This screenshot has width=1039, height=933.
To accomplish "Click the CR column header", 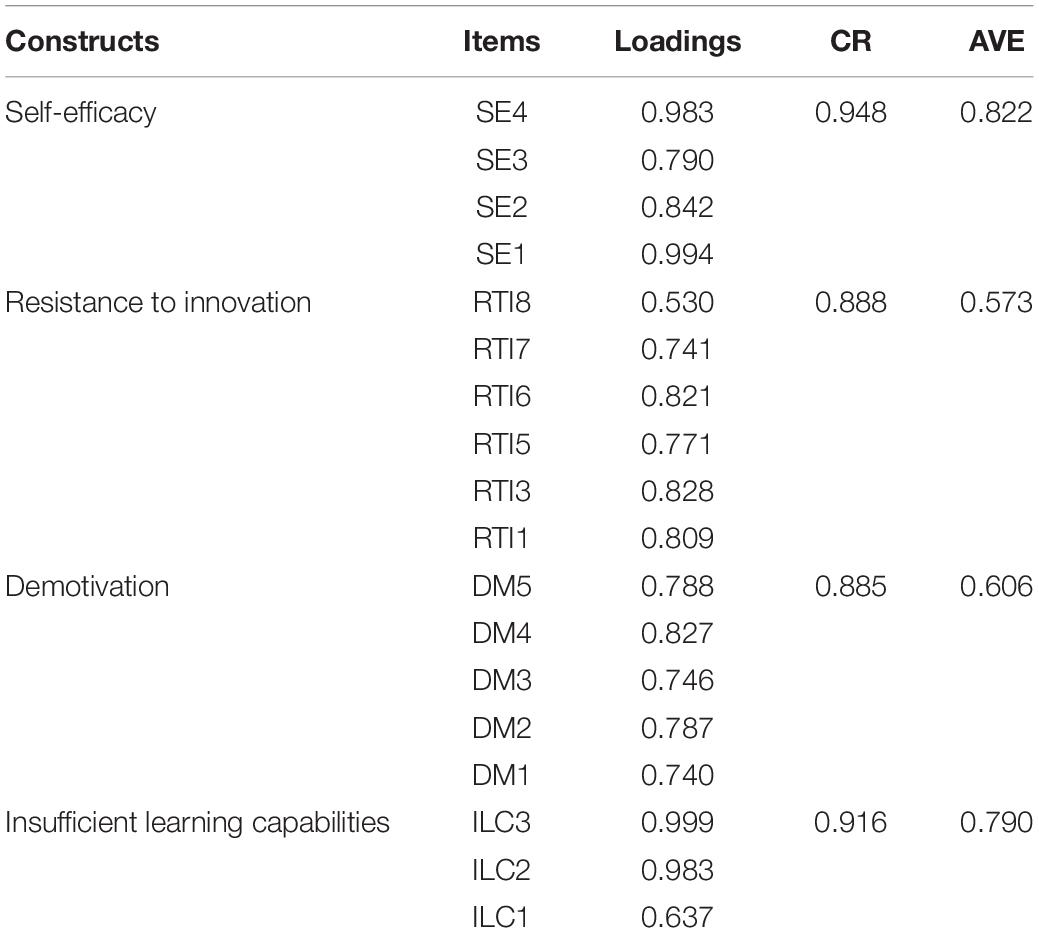I will pos(851,41).
